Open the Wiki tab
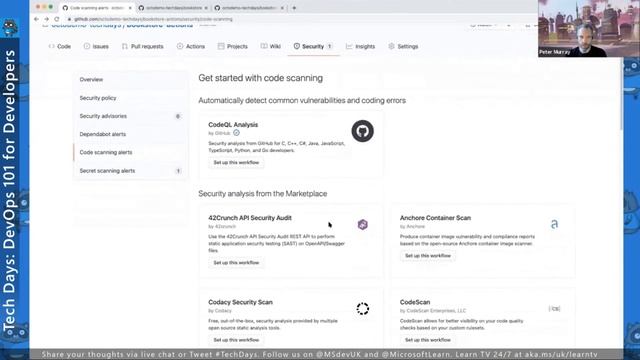The width and height of the screenshot is (640, 360). pos(271,47)
